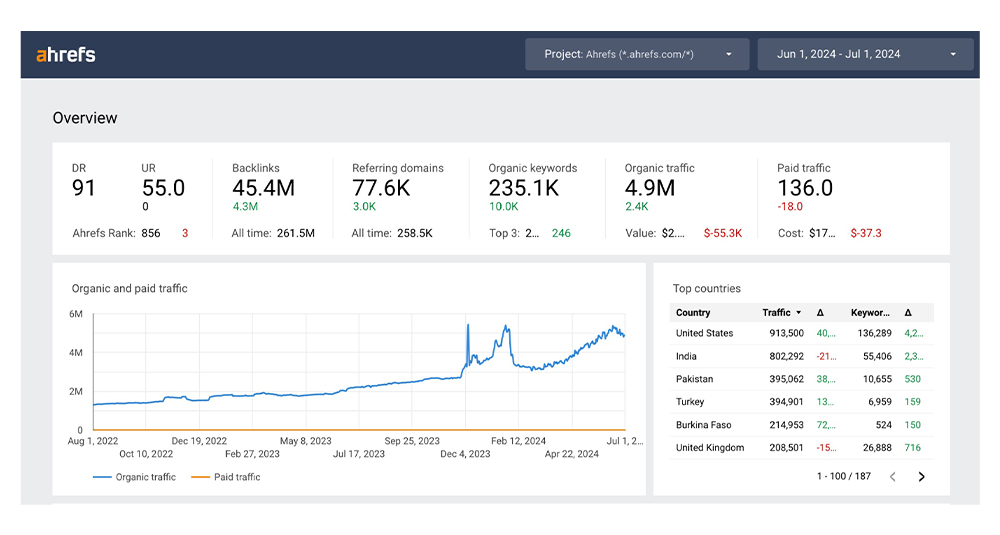The width and height of the screenshot is (1000, 535).
Task: Click Pakistan keywords change 530
Action: [x=913, y=379]
